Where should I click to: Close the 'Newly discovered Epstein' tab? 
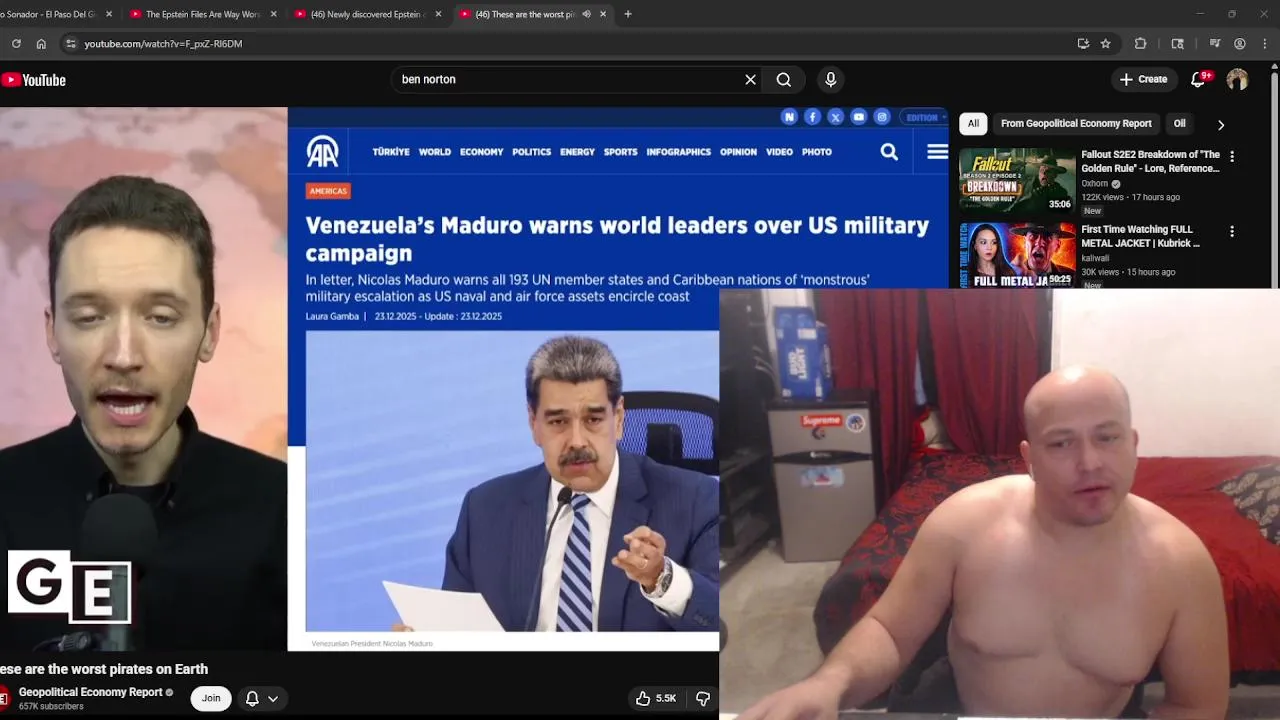click(x=438, y=14)
